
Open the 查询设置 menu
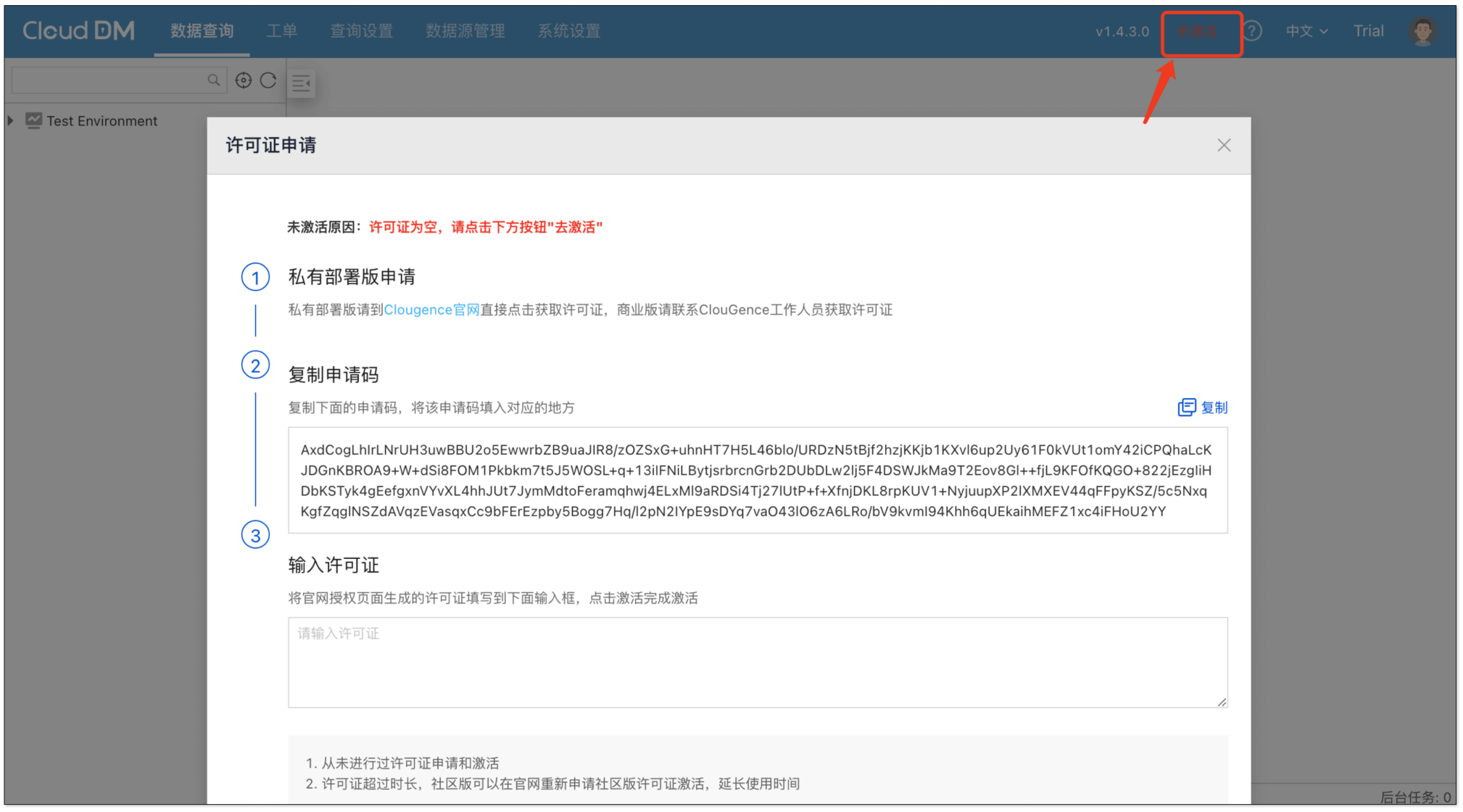coord(361,31)
